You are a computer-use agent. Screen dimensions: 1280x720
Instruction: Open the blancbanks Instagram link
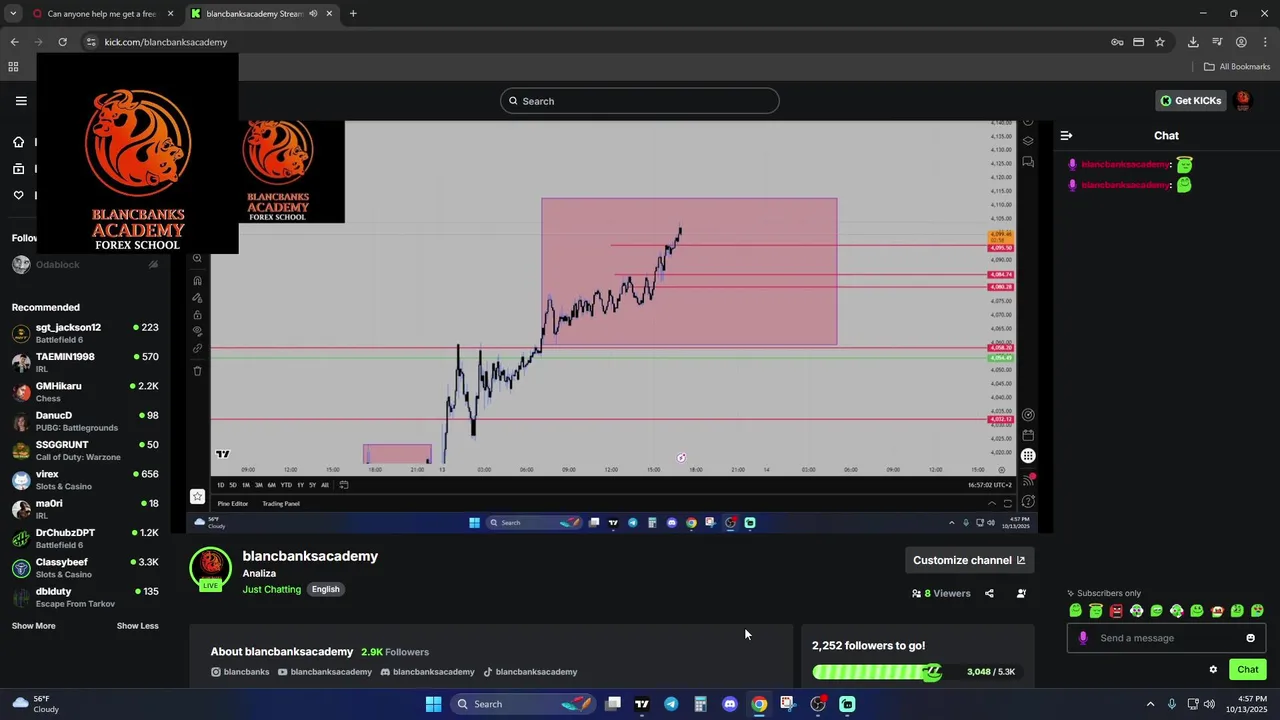pos(240,672)
